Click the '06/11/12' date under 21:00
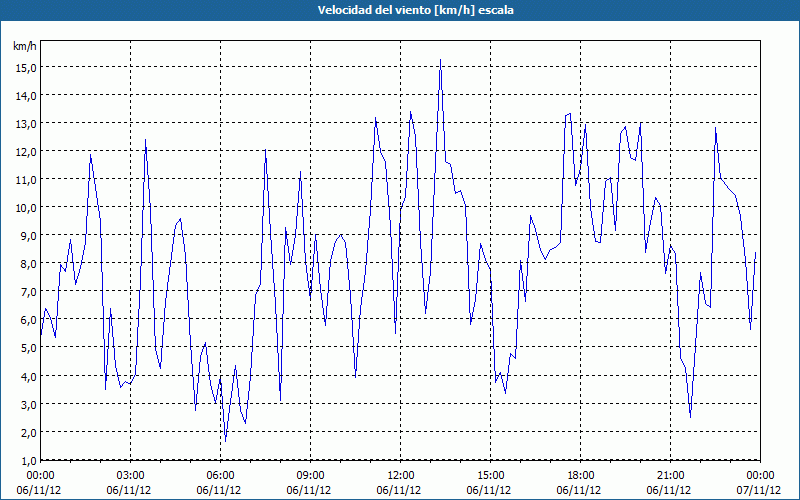This screenshot has height=500, width=800. pyautogui.click(x=669, y=490)
